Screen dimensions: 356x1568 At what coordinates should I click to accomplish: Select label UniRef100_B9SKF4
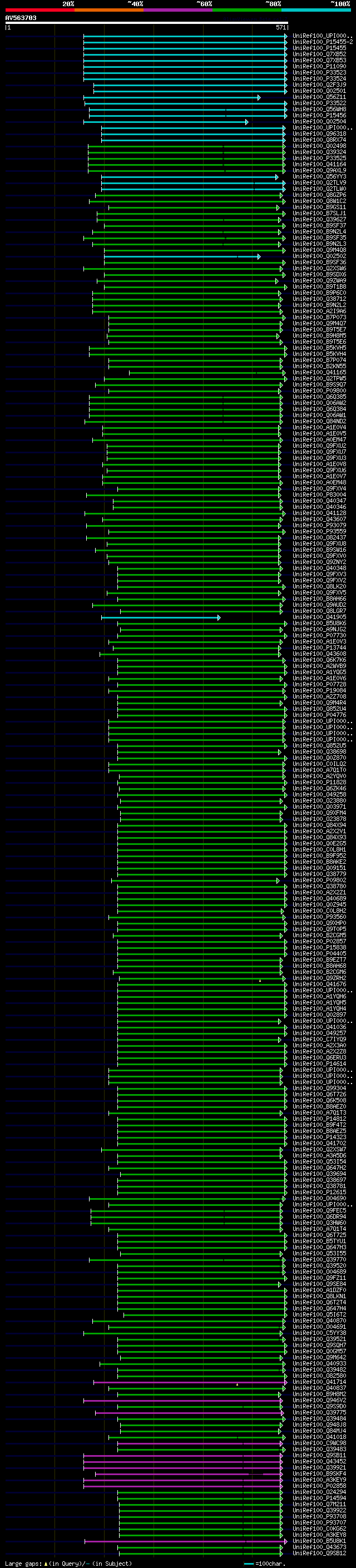(x=319, y=1473)
